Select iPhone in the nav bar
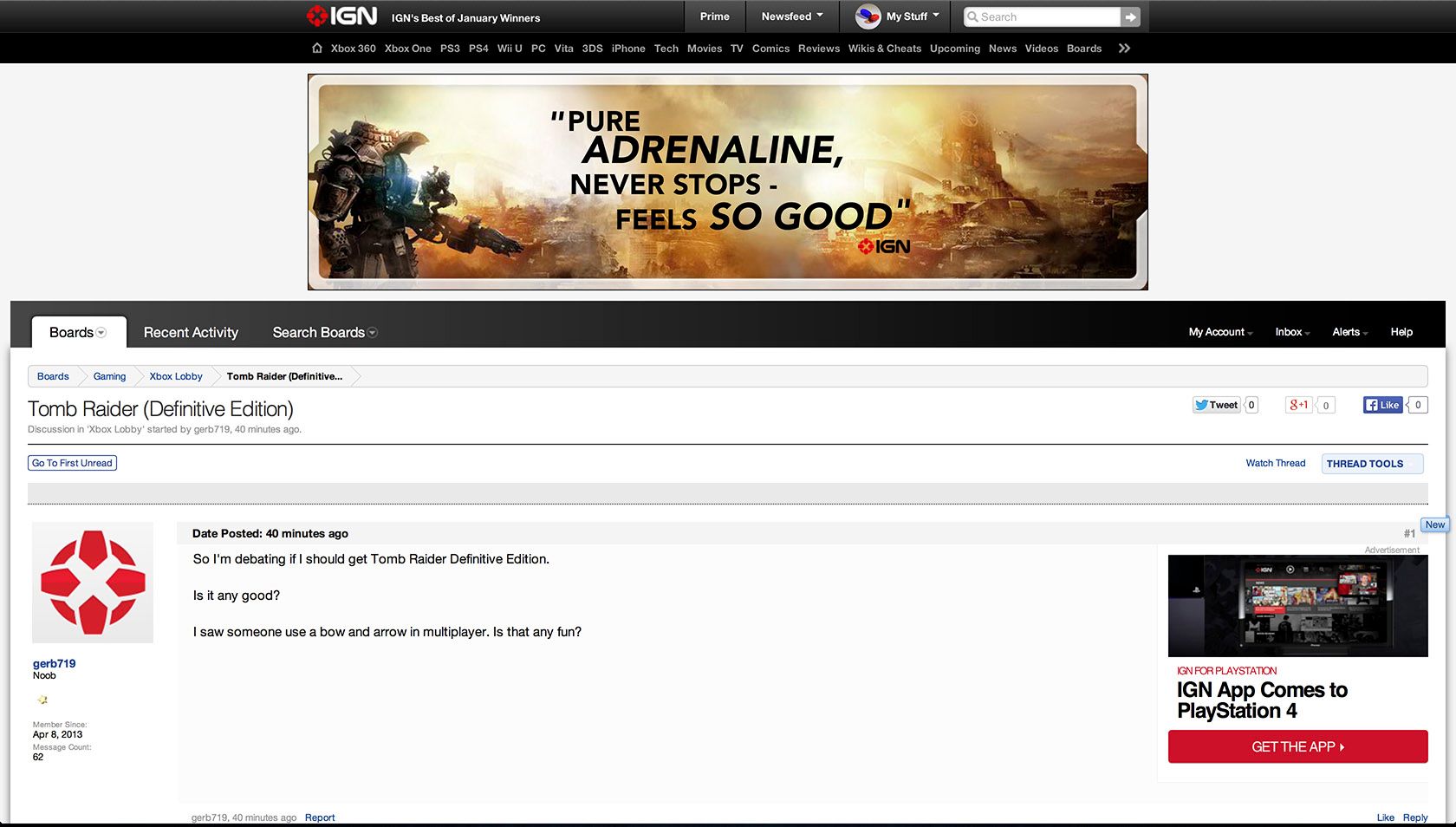Screen dimensions: 1456x827 [x=628, y=49]
